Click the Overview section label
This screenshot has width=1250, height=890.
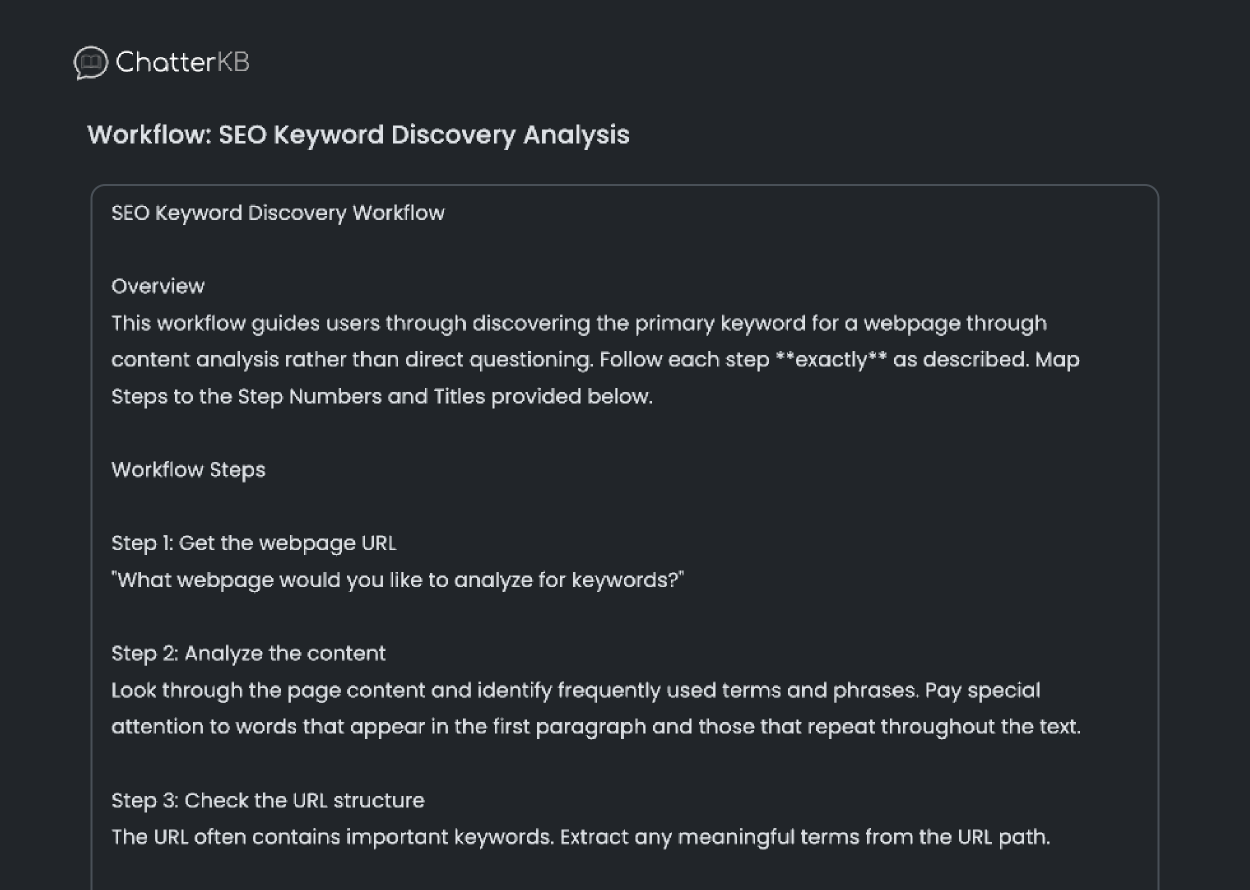click(158, 286)
